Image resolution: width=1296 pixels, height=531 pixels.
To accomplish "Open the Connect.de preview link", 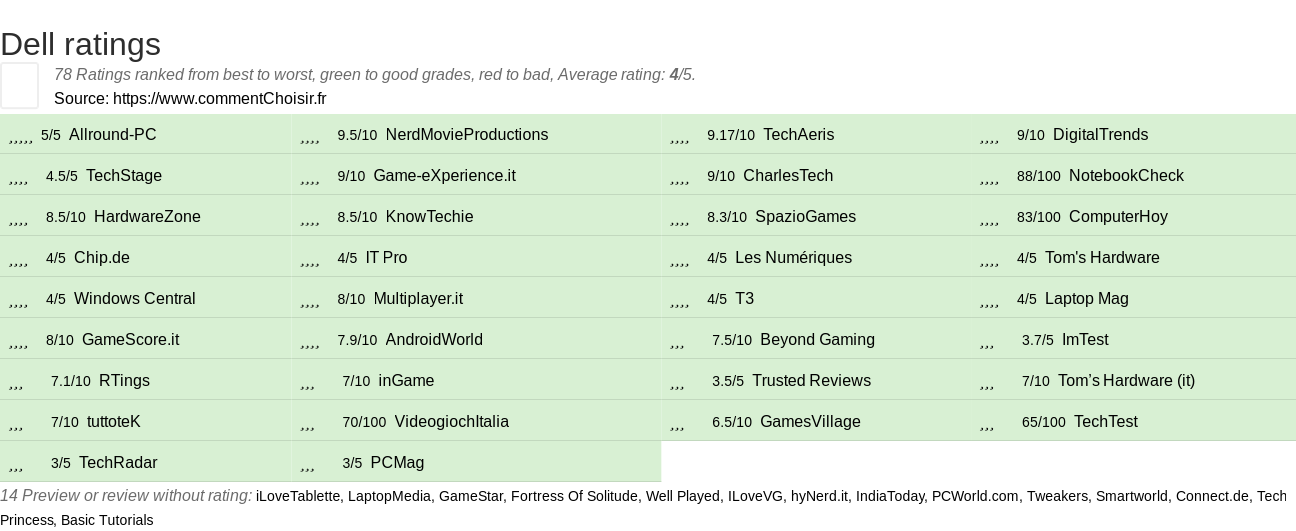I will (1213, 496).
